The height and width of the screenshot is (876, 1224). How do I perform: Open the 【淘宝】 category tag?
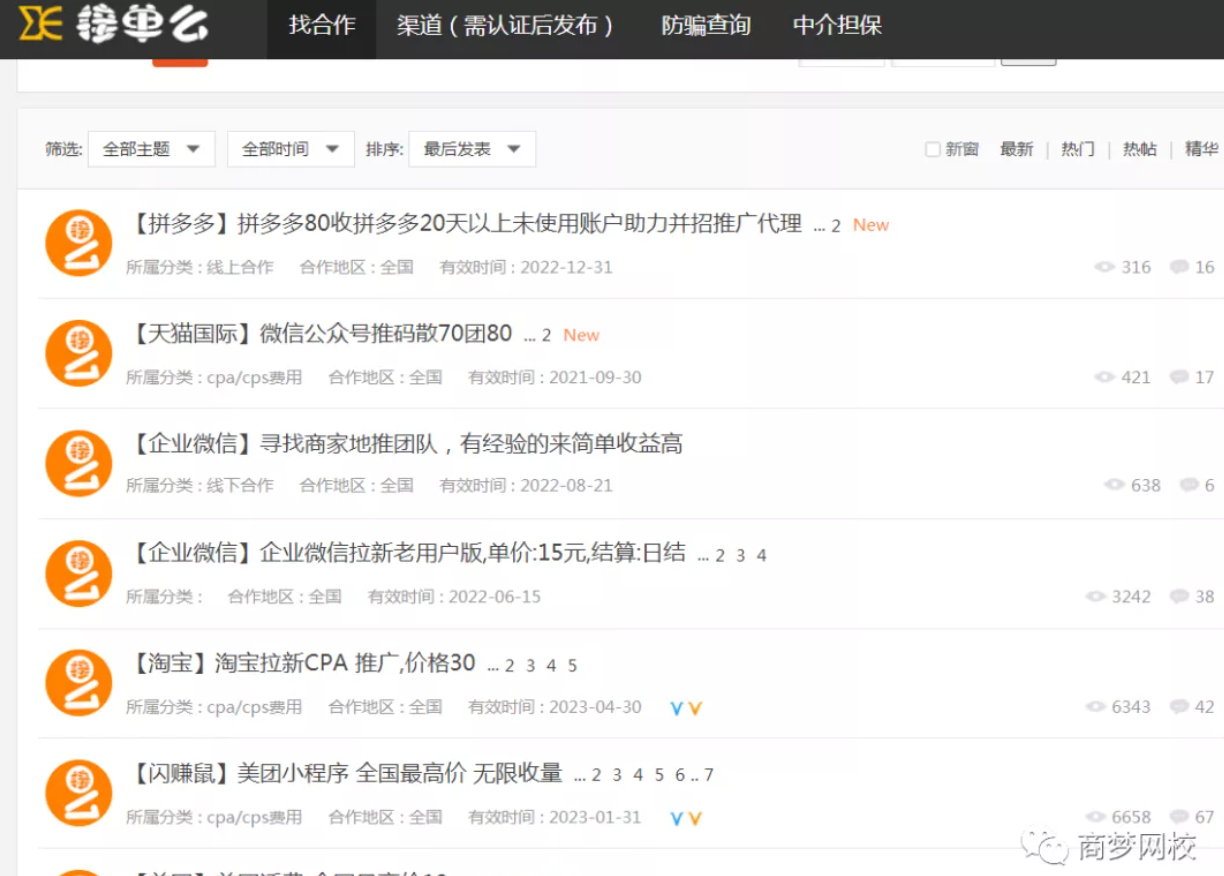tap(169, 663)
